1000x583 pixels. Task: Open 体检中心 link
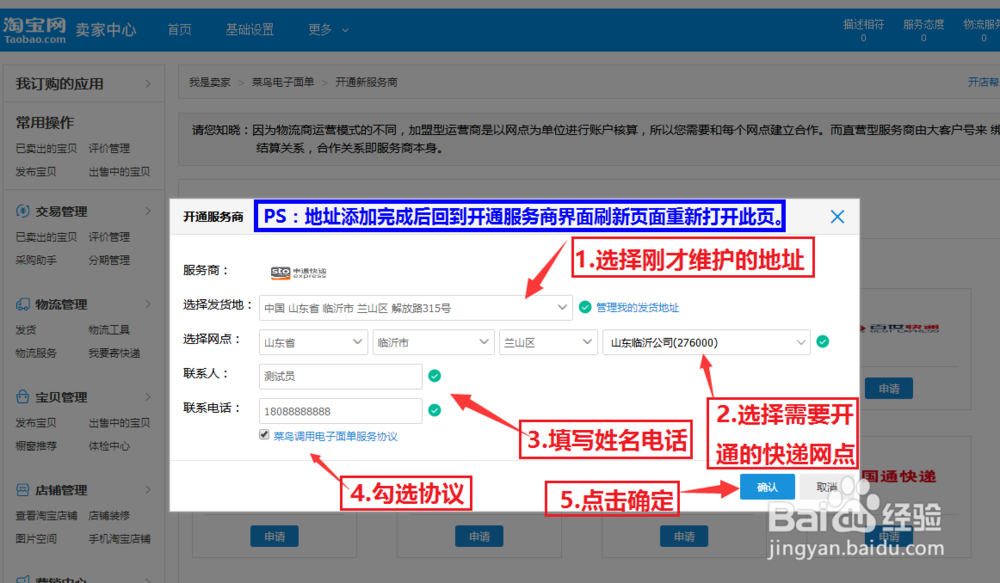point(109,446)
